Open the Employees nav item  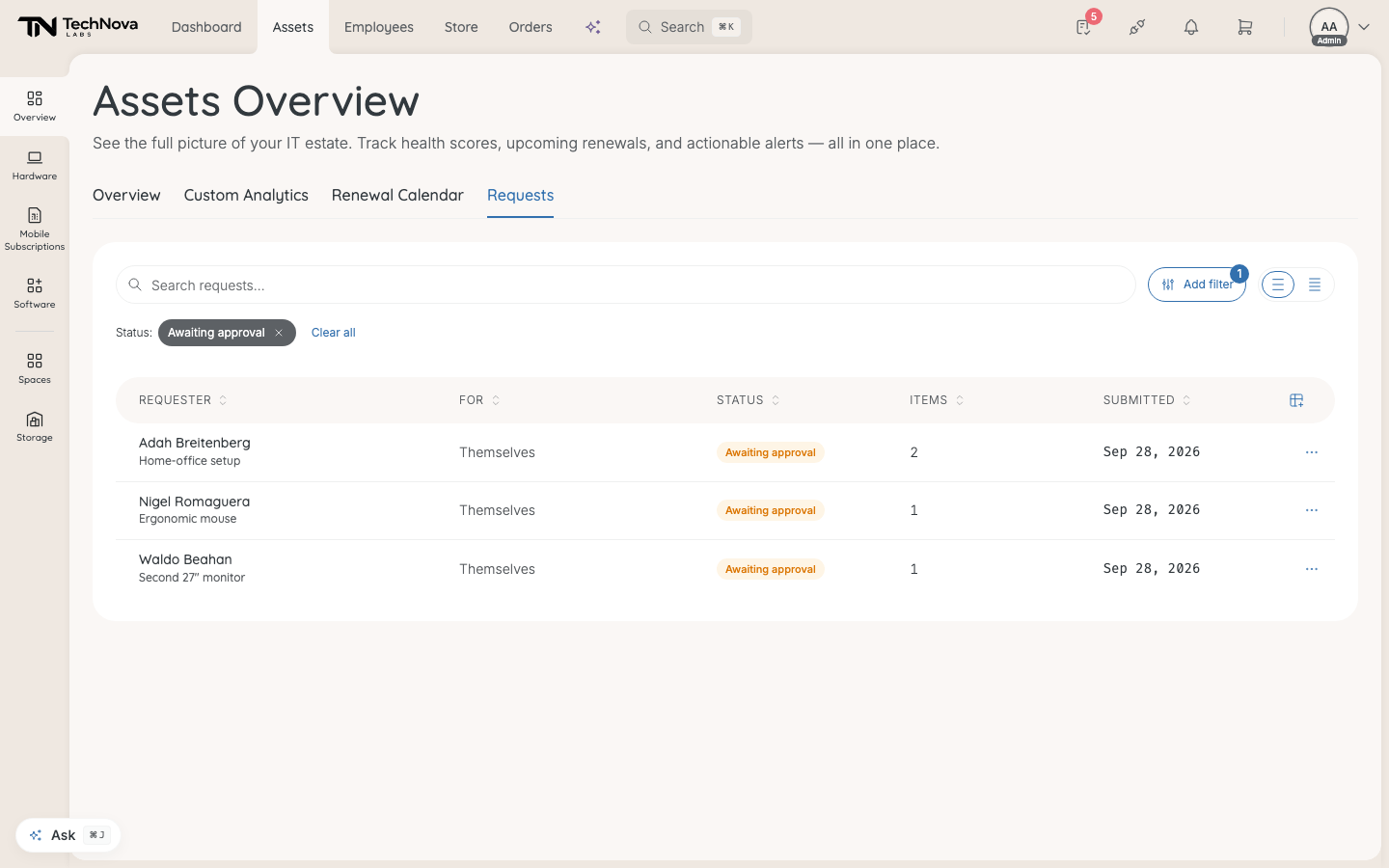tap(379, 27)
